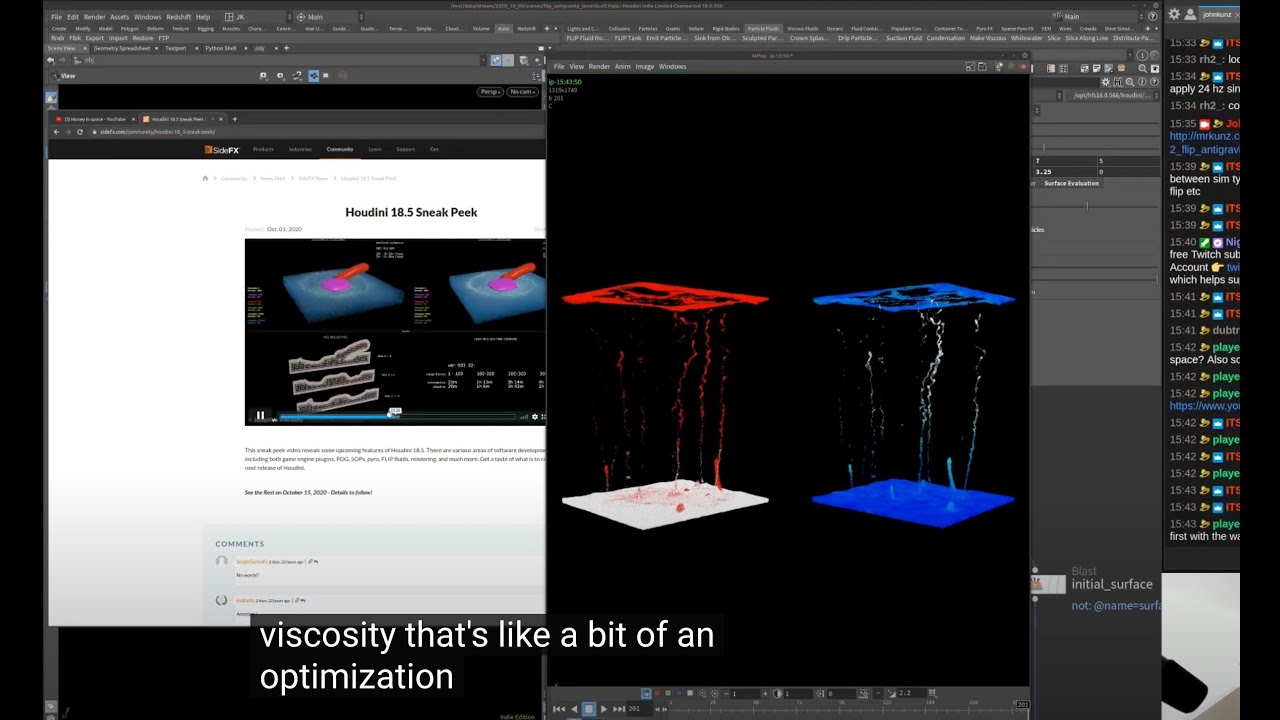
Task: Click the highlighted display option icon in View toolbar
Action: click(313, 75)
